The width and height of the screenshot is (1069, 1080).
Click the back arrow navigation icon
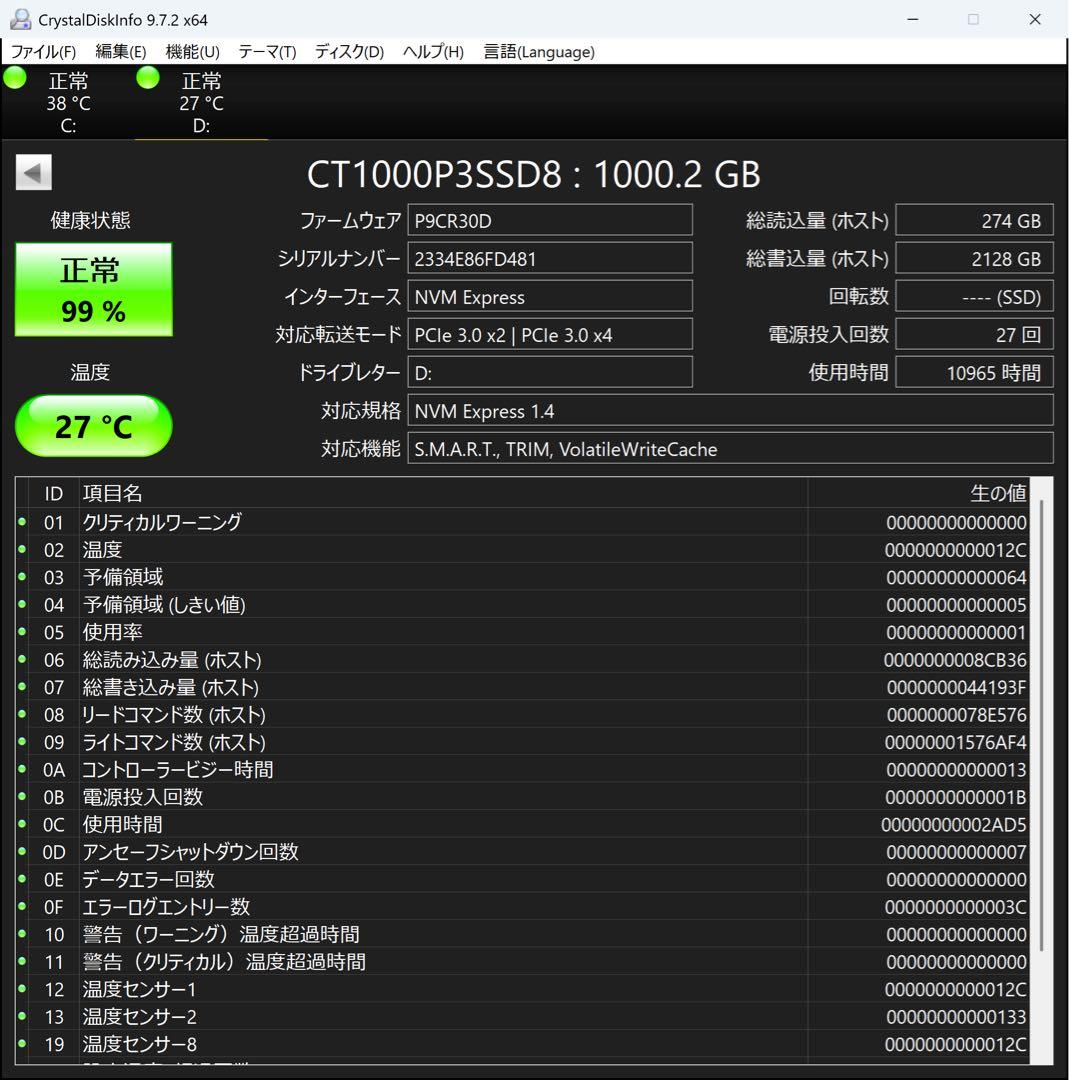33,172
